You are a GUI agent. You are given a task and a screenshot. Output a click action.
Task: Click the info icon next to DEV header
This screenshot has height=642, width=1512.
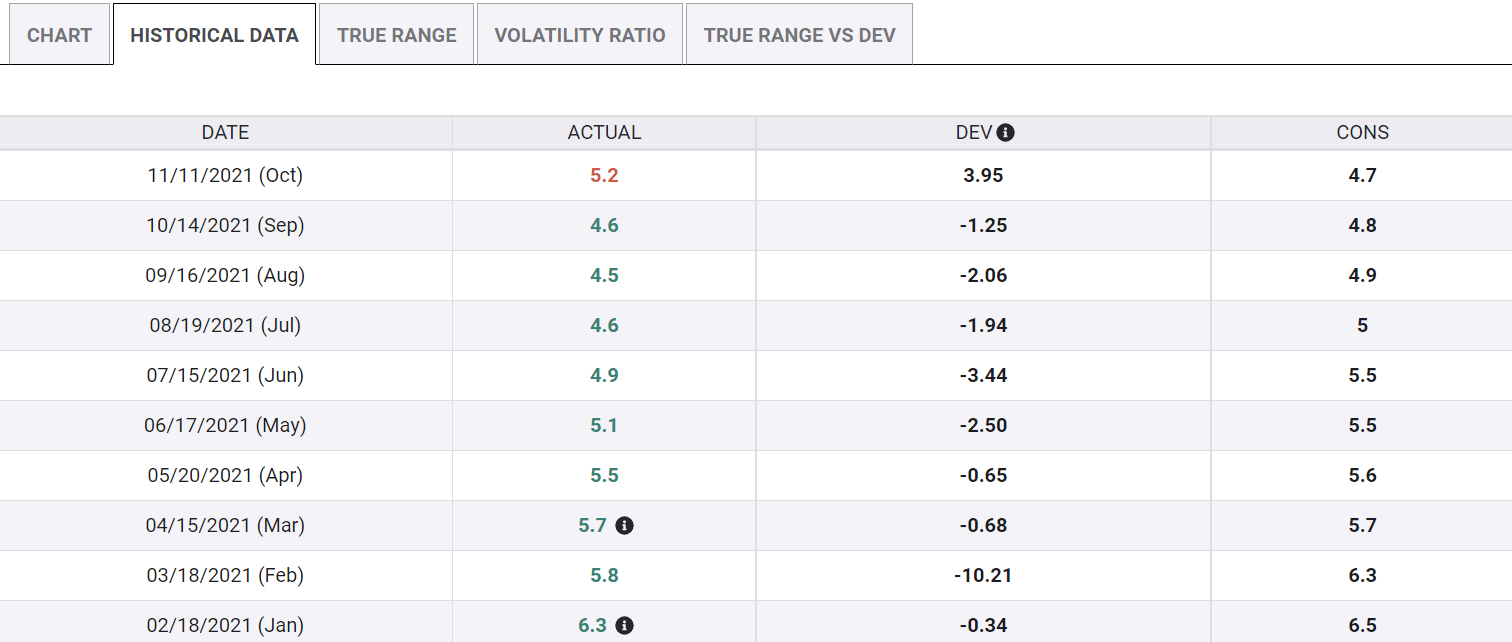pos(1006,133)
